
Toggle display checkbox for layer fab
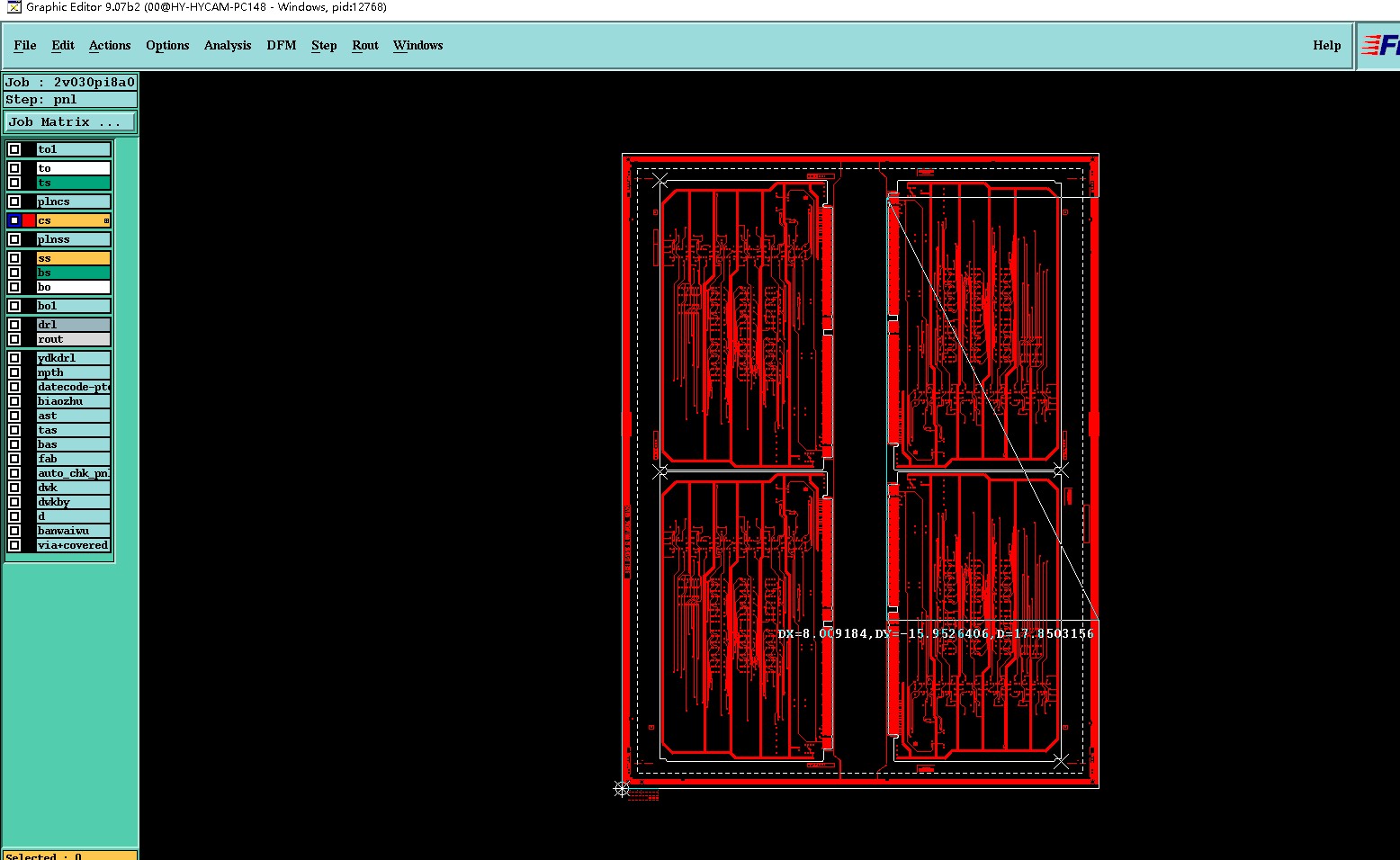(14, 459)
